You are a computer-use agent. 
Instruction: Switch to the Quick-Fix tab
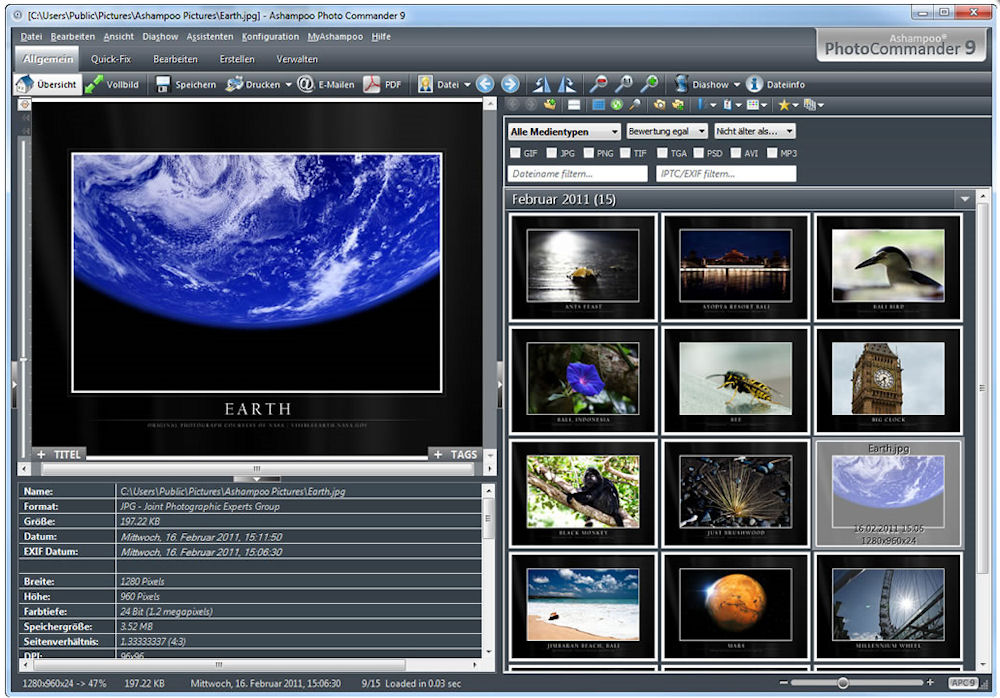111,59
